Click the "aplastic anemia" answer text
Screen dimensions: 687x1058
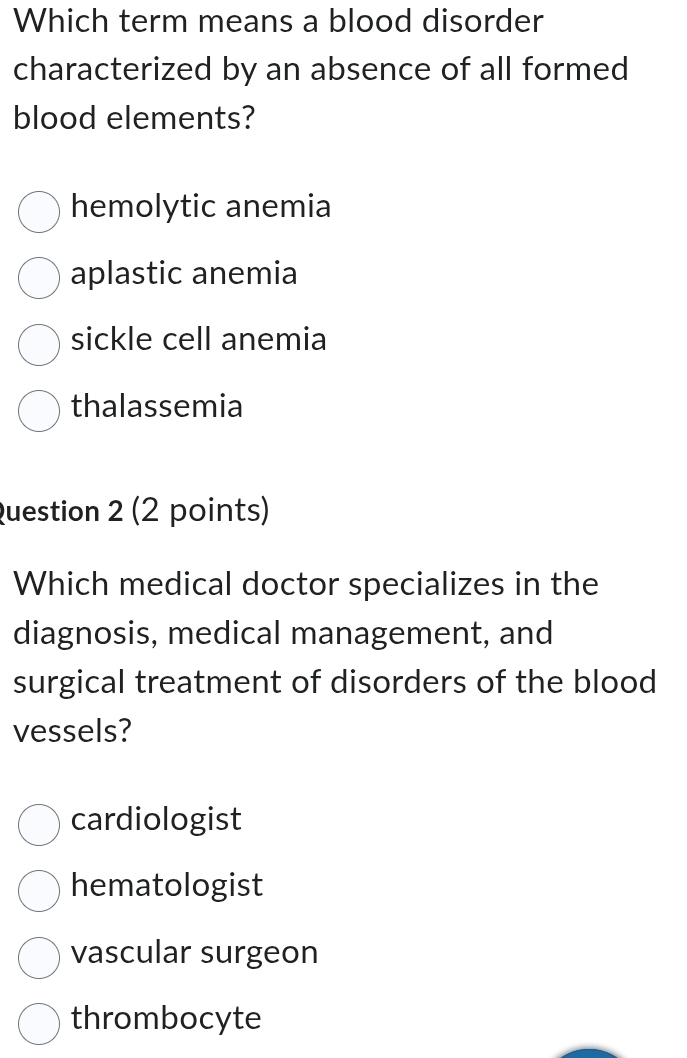click(x=184, y=273)
